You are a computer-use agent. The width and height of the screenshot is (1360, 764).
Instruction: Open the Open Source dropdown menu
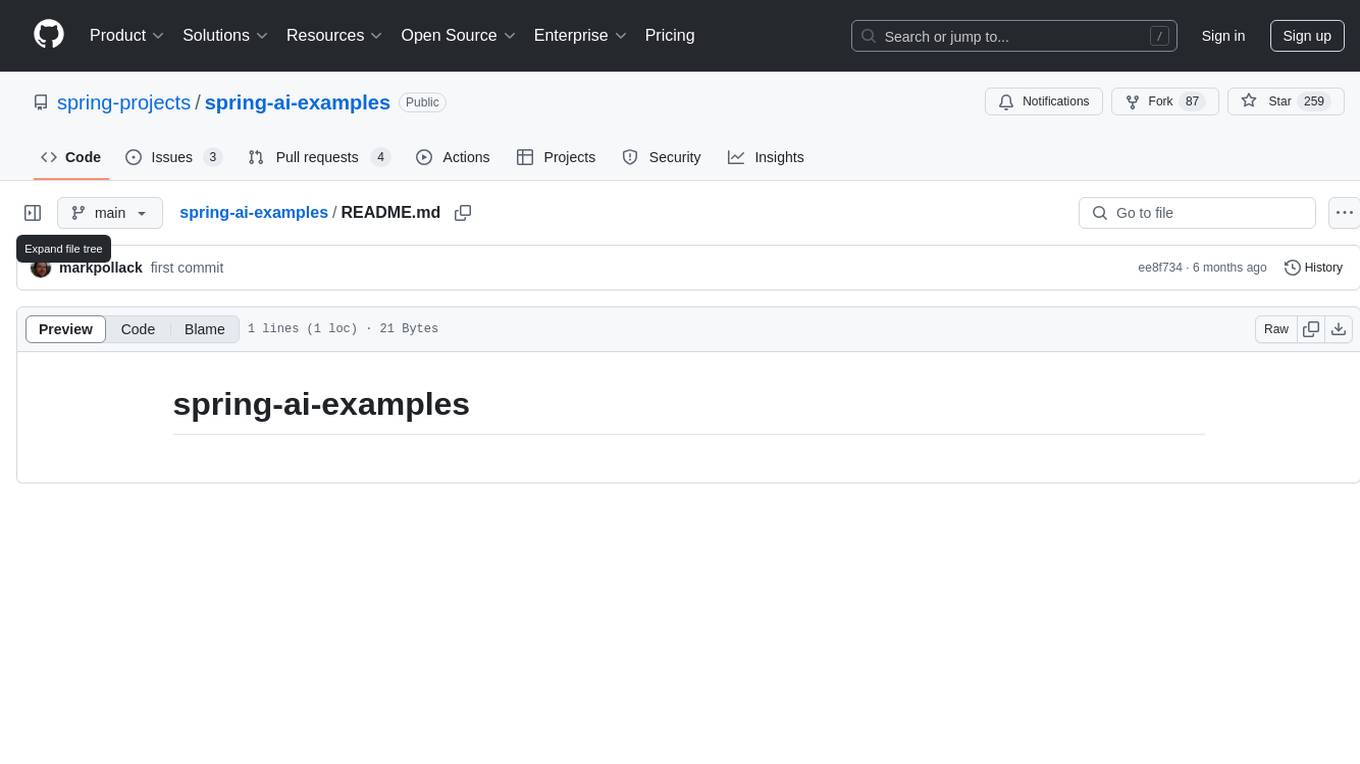tap(459, 36)
